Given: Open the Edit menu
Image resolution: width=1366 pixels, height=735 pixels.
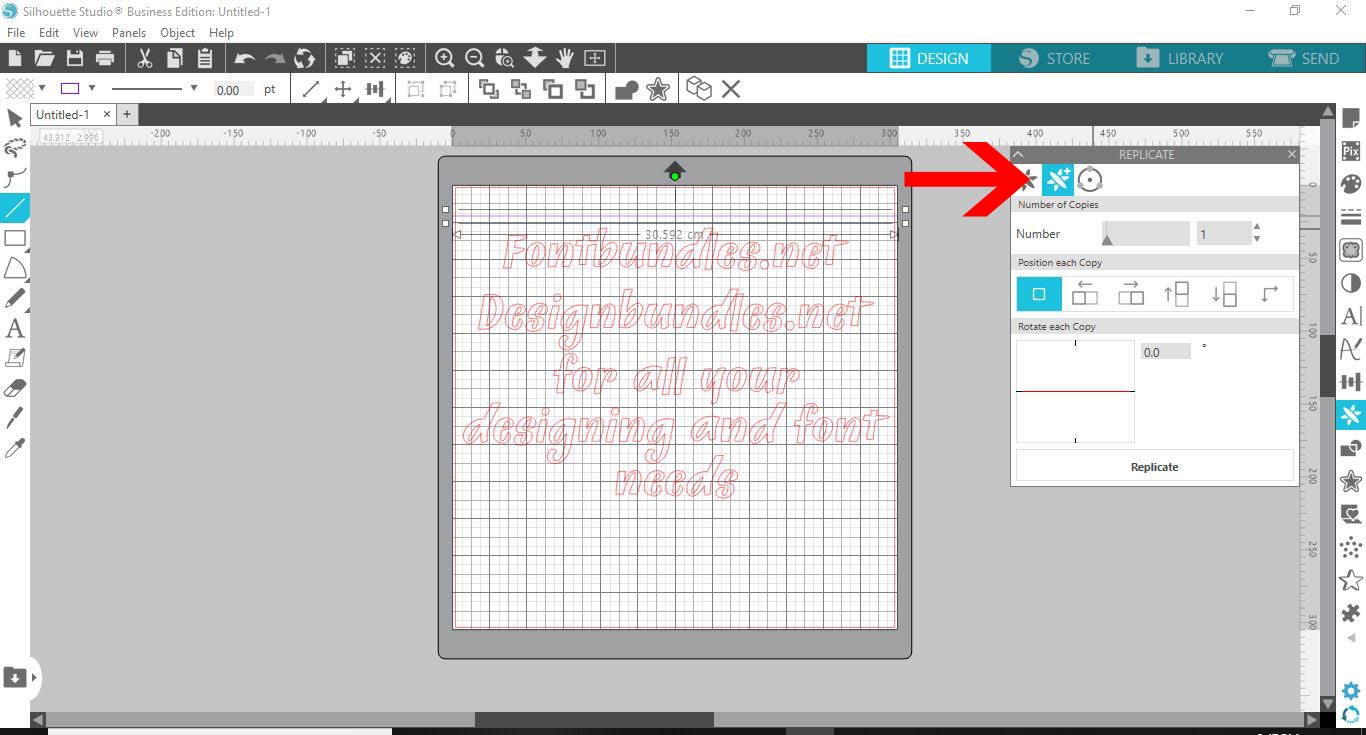Looking at the screenshot, I should click(x=49, y=33).
